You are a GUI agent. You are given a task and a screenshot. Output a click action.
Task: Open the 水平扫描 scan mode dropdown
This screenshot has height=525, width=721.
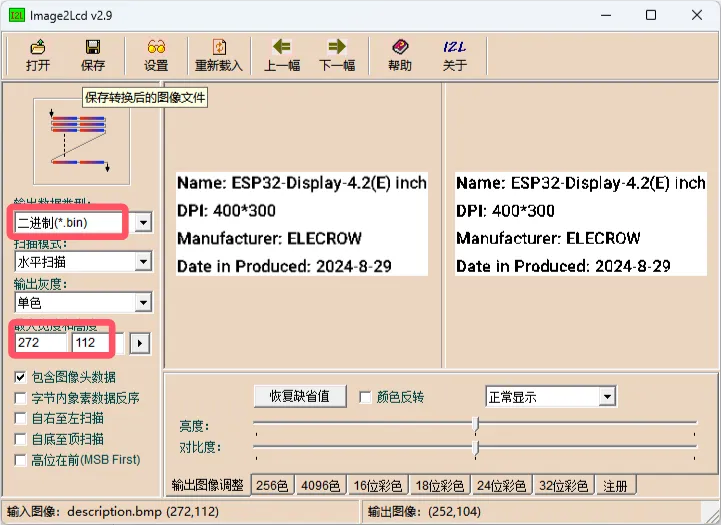pyautogui.click(x=143, y=262)
